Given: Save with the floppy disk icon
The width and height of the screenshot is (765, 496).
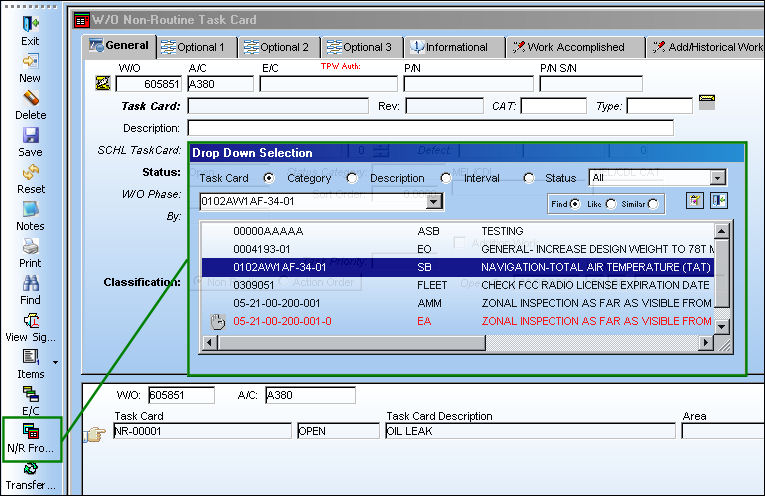Looking at the screenshot, I should coord(31,135).
